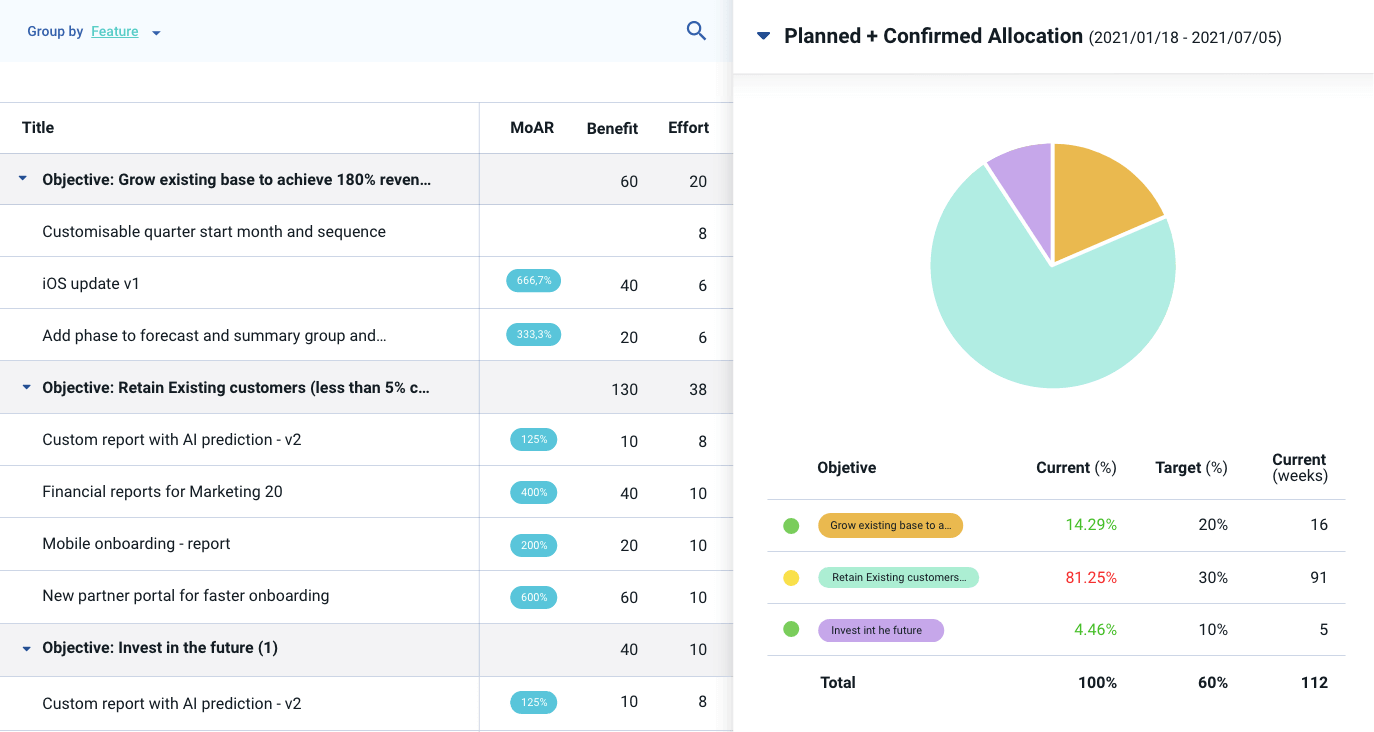
Task: Click the 333,3% MoAR badge
Action: point(533,334)
